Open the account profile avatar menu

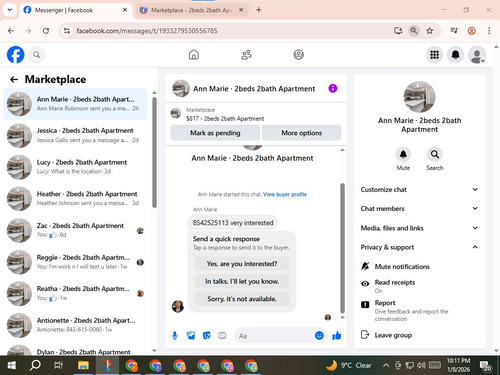[x=477, y=55]
